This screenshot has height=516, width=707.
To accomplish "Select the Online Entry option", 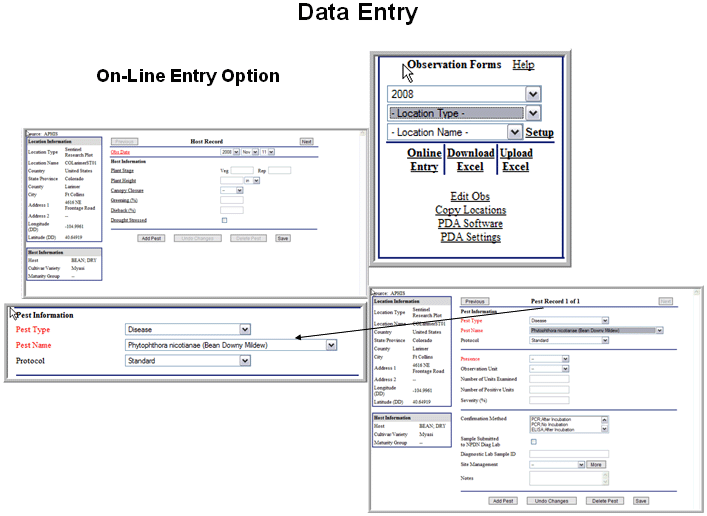I will [x=424, y=160].
